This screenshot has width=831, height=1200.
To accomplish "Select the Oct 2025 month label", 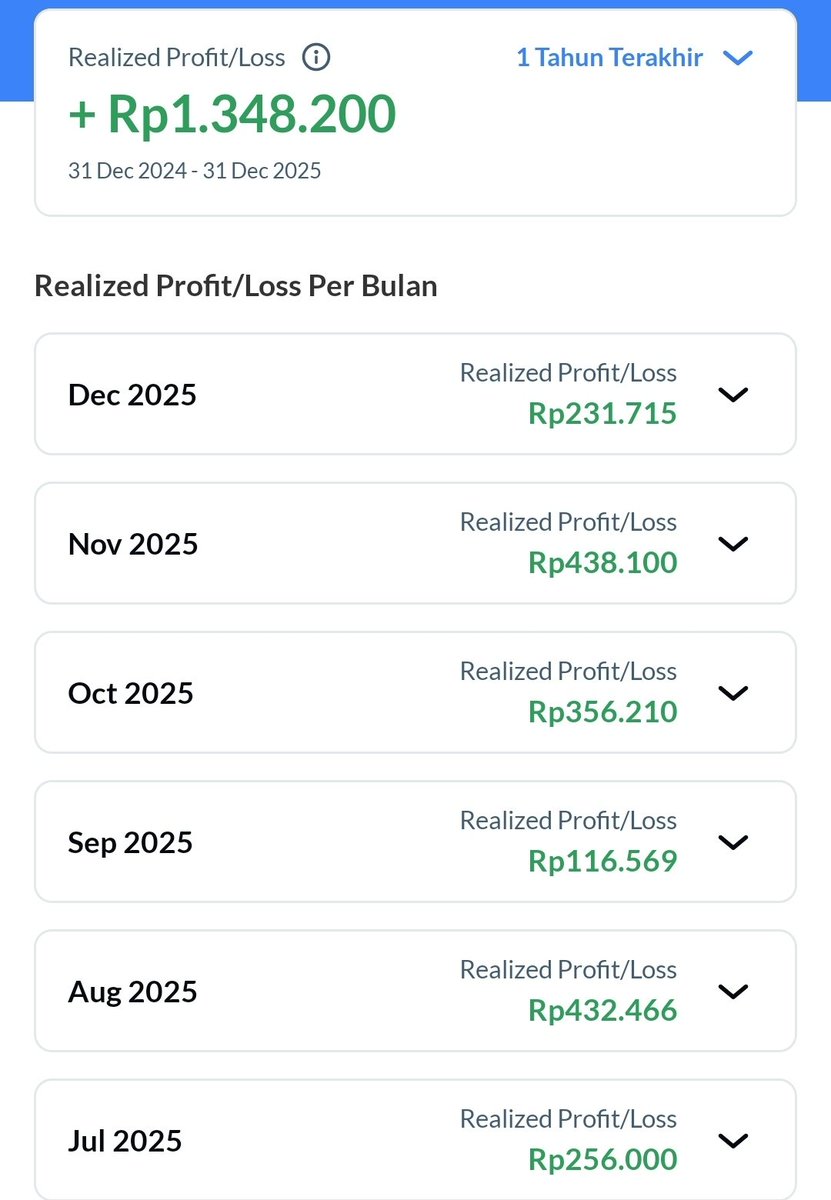I will [130, 693].
